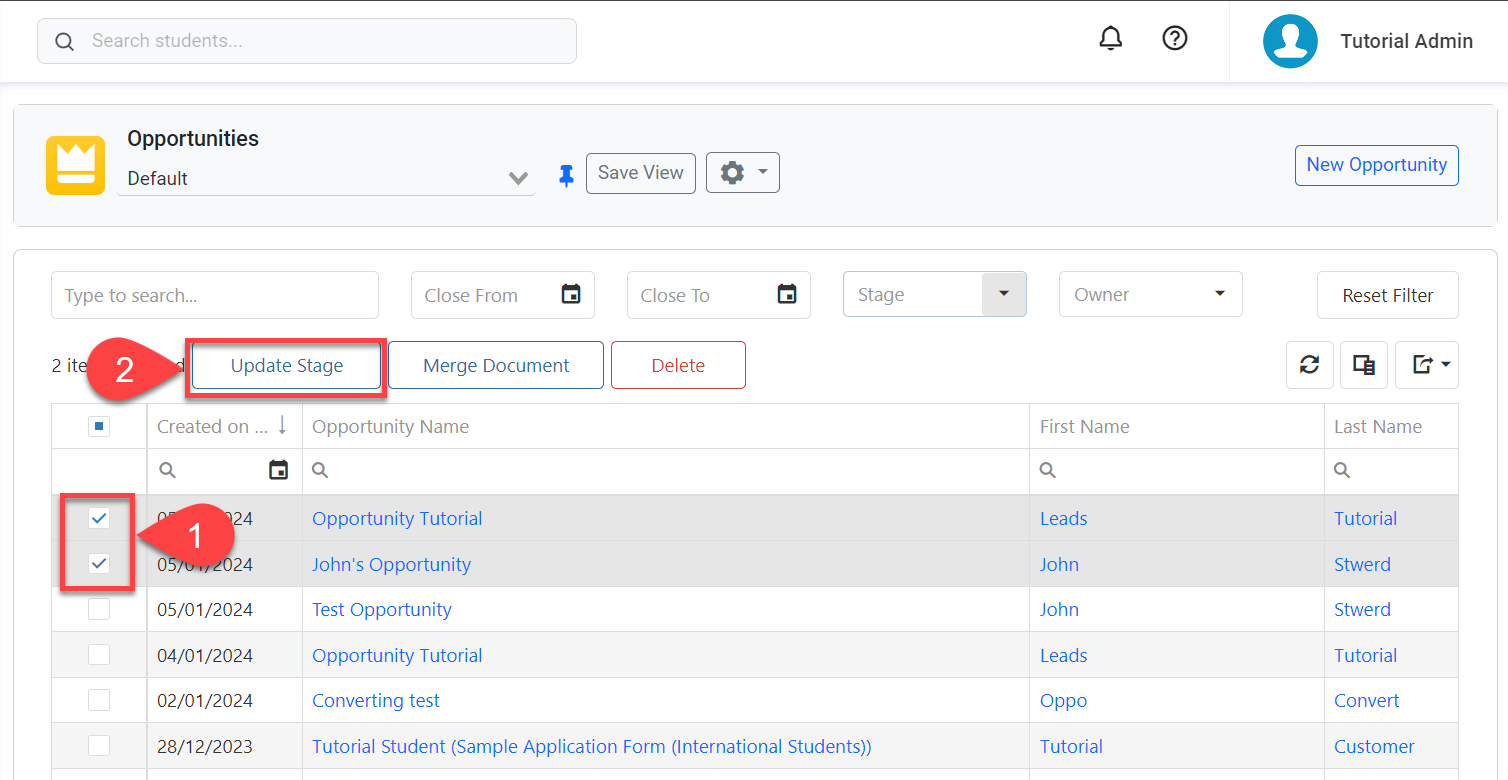Sort by First Name column header

1084,426
